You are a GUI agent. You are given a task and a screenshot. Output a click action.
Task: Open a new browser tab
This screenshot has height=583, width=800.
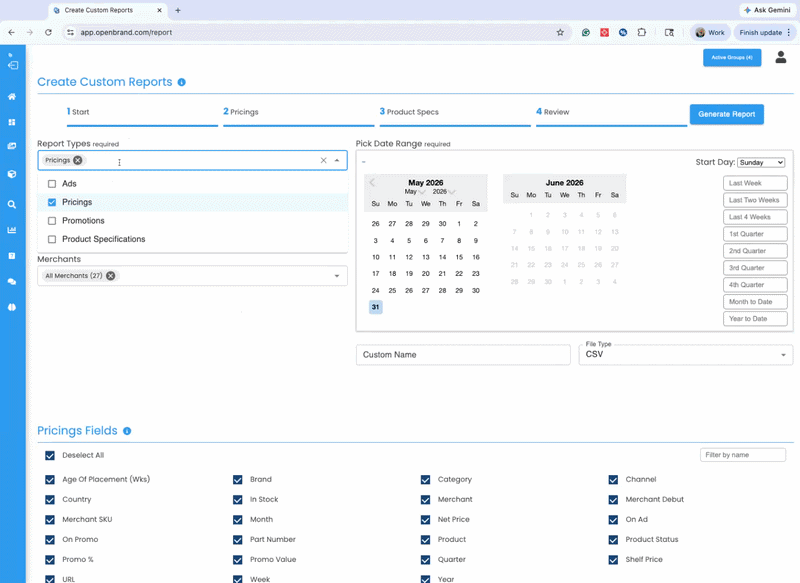178,10
